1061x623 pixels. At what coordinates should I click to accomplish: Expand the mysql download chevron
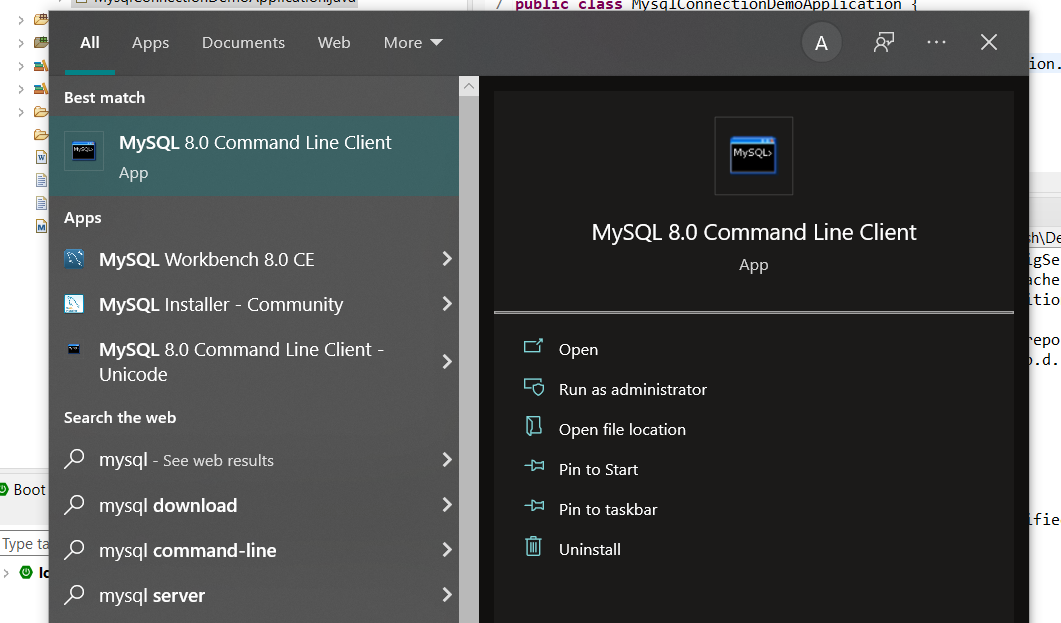[447, 505]
